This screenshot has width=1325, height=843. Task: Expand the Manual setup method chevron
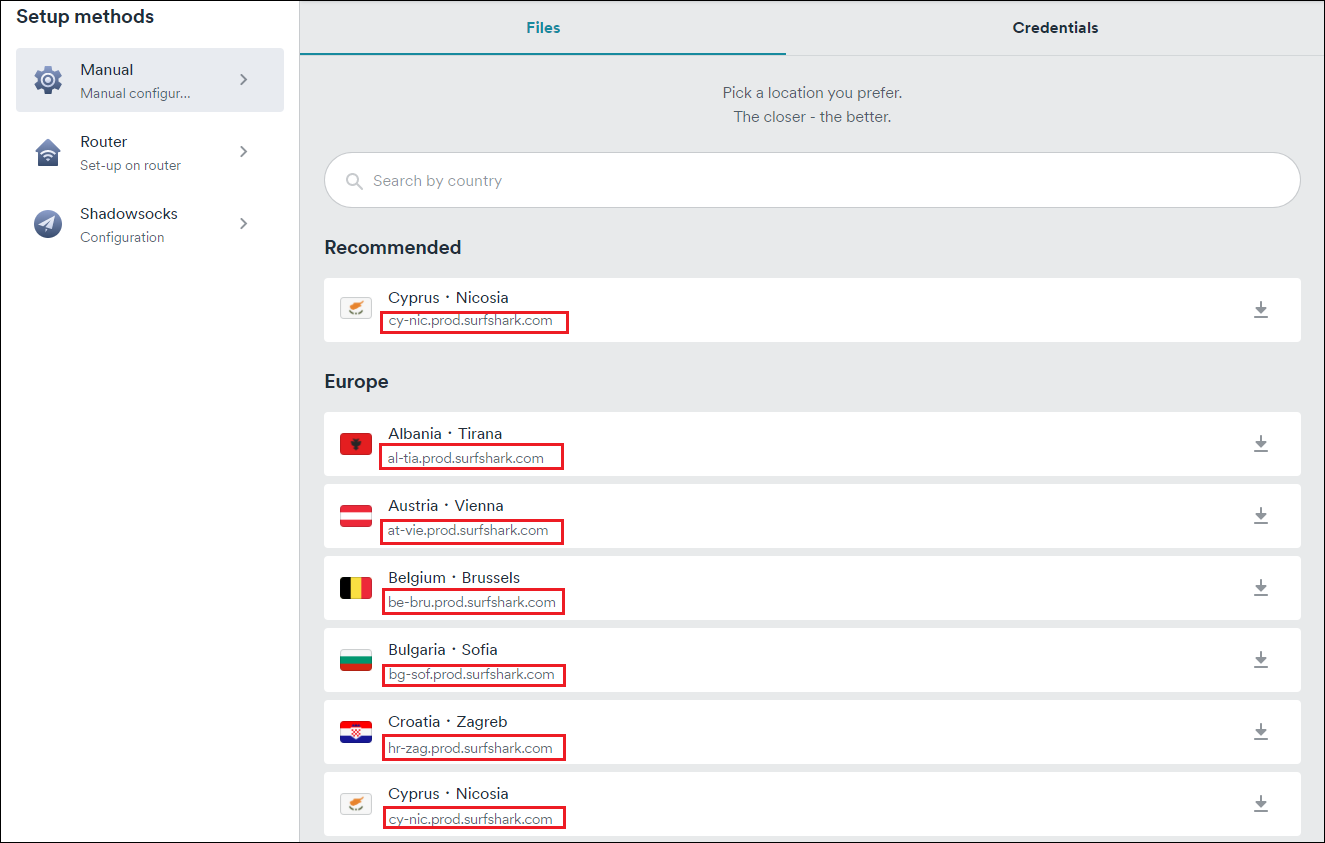[x=244, y=80]
